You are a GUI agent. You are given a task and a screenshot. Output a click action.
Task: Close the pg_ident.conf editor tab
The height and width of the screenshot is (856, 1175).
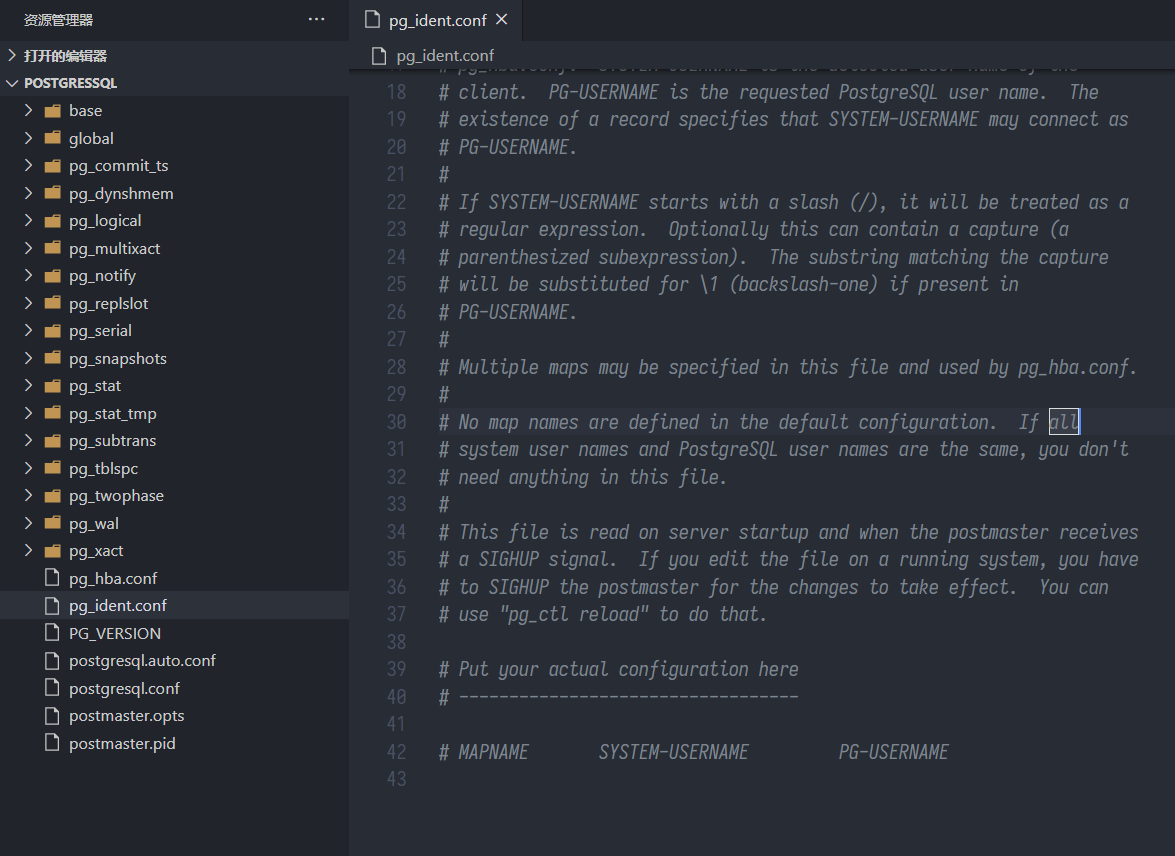(502, 19)
